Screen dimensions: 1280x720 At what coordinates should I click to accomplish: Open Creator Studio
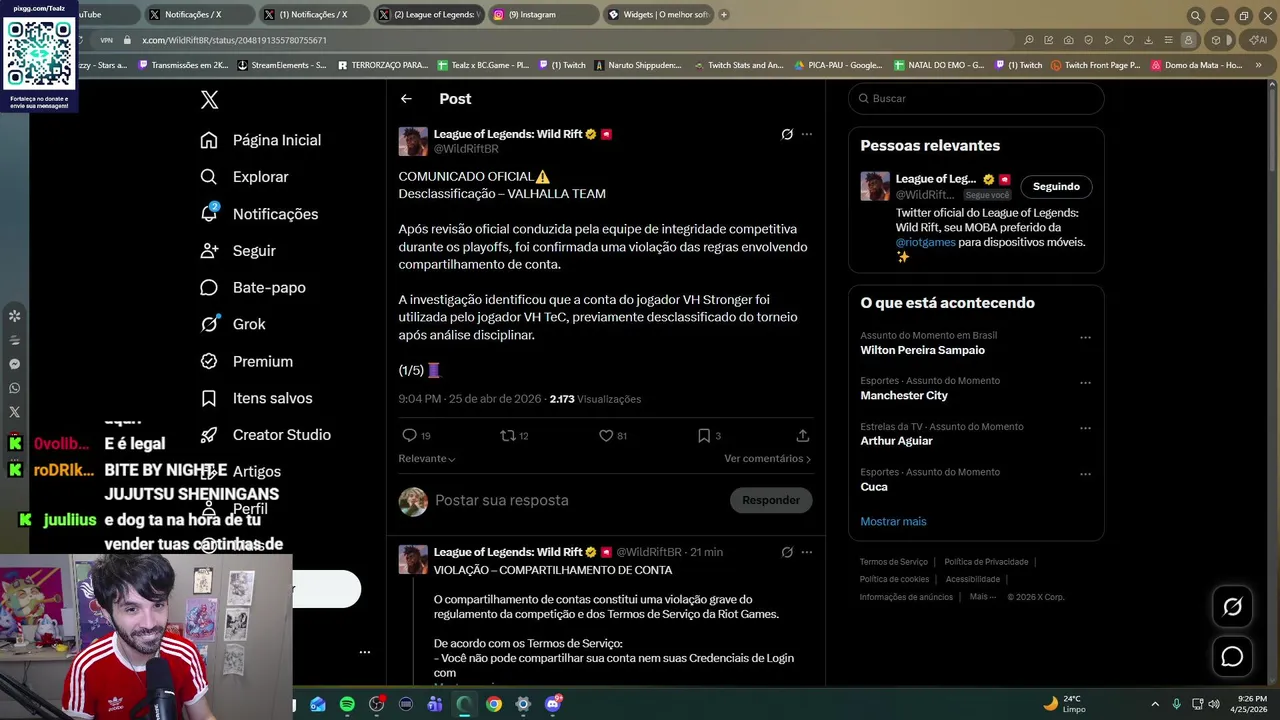265,435
